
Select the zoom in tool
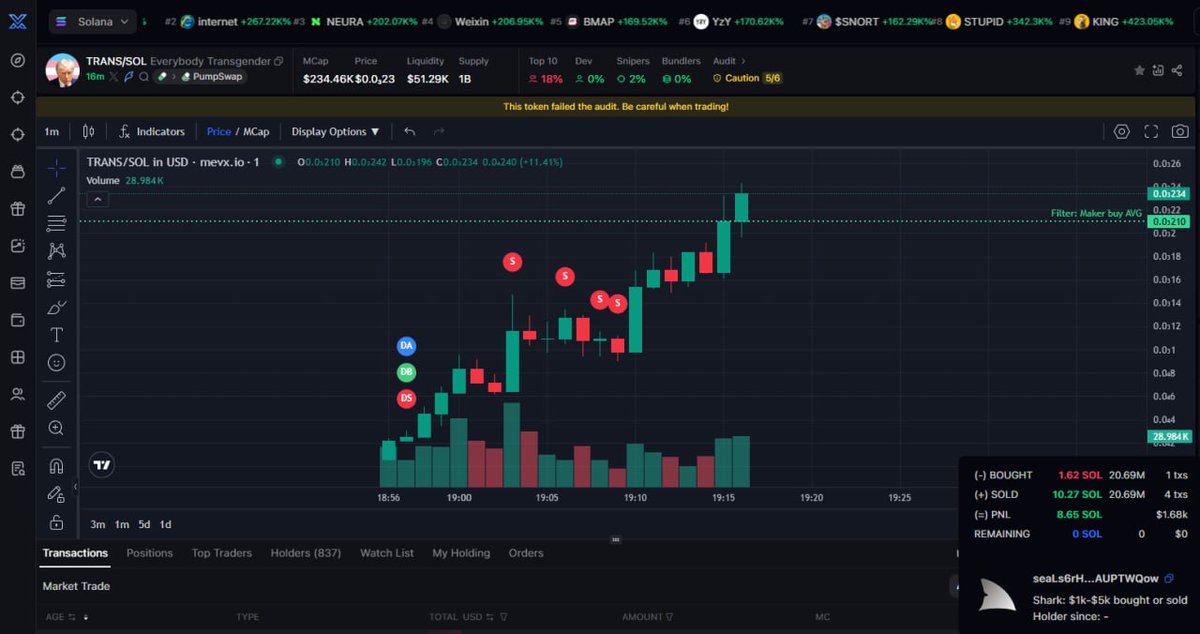[x=56, y=428]
